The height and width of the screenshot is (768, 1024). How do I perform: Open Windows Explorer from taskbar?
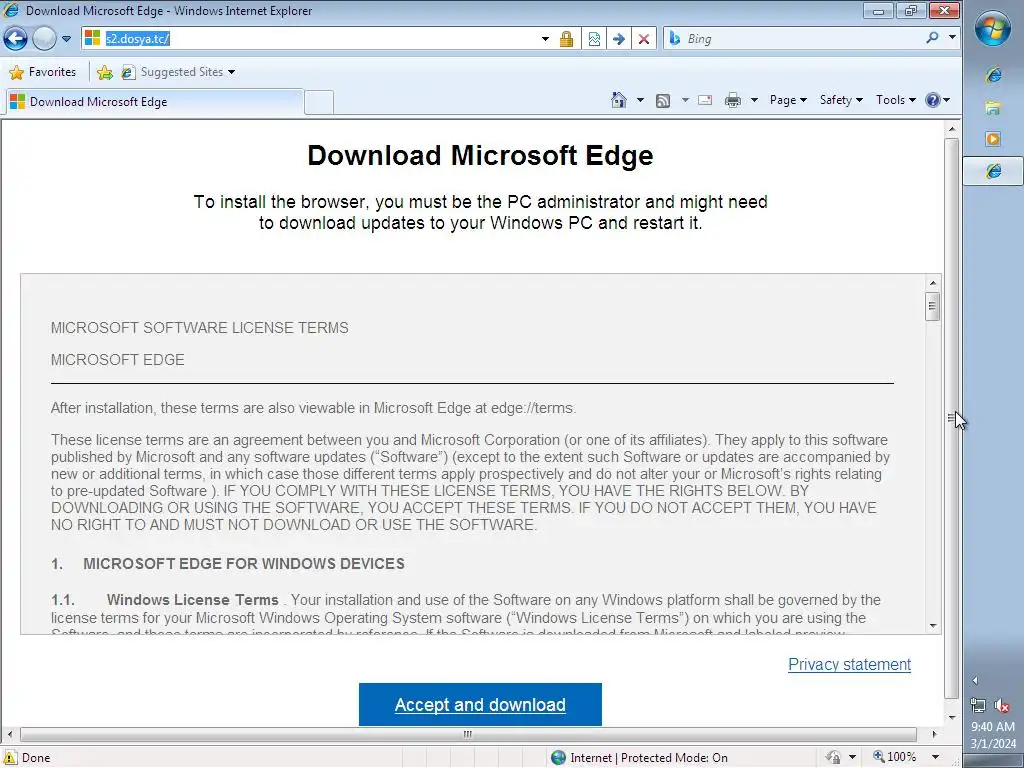click(993, 107)
